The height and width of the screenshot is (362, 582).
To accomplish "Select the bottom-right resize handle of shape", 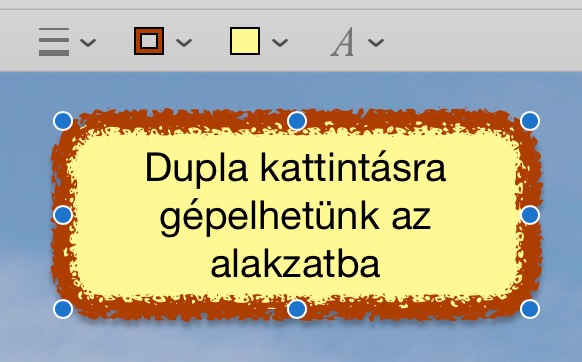I will point(530,309).
